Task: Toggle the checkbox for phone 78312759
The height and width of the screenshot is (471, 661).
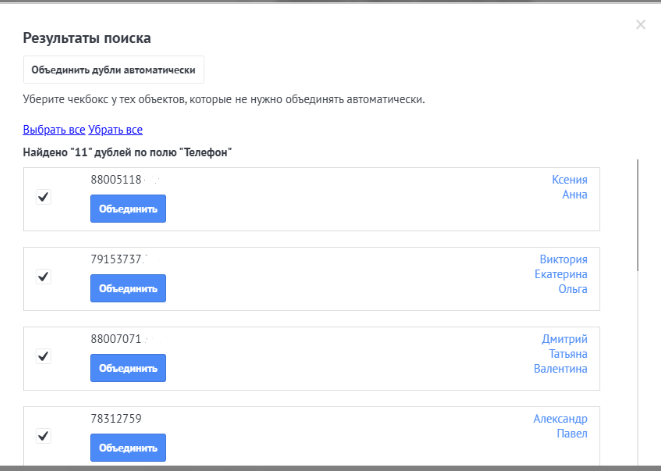Action: 43,435
